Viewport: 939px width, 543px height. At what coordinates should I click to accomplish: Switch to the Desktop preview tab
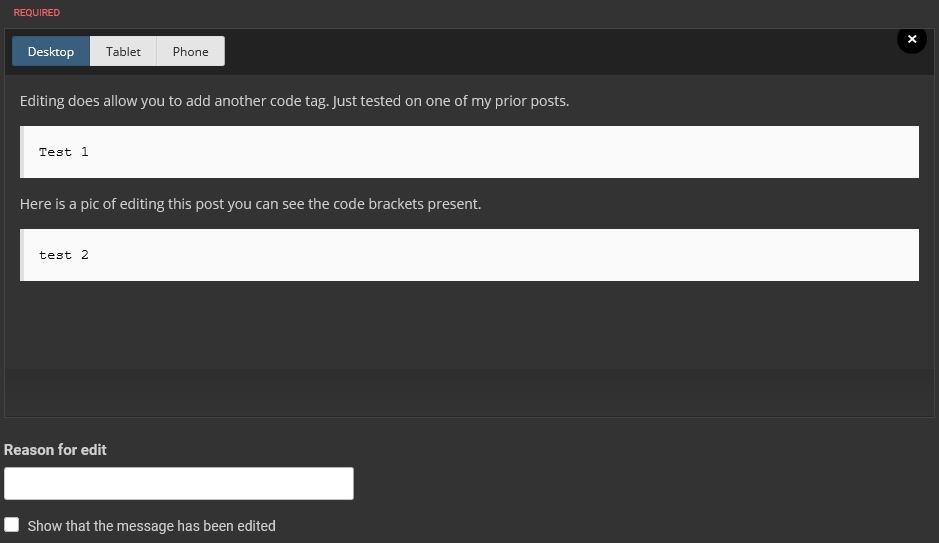(x=51, y=51)
